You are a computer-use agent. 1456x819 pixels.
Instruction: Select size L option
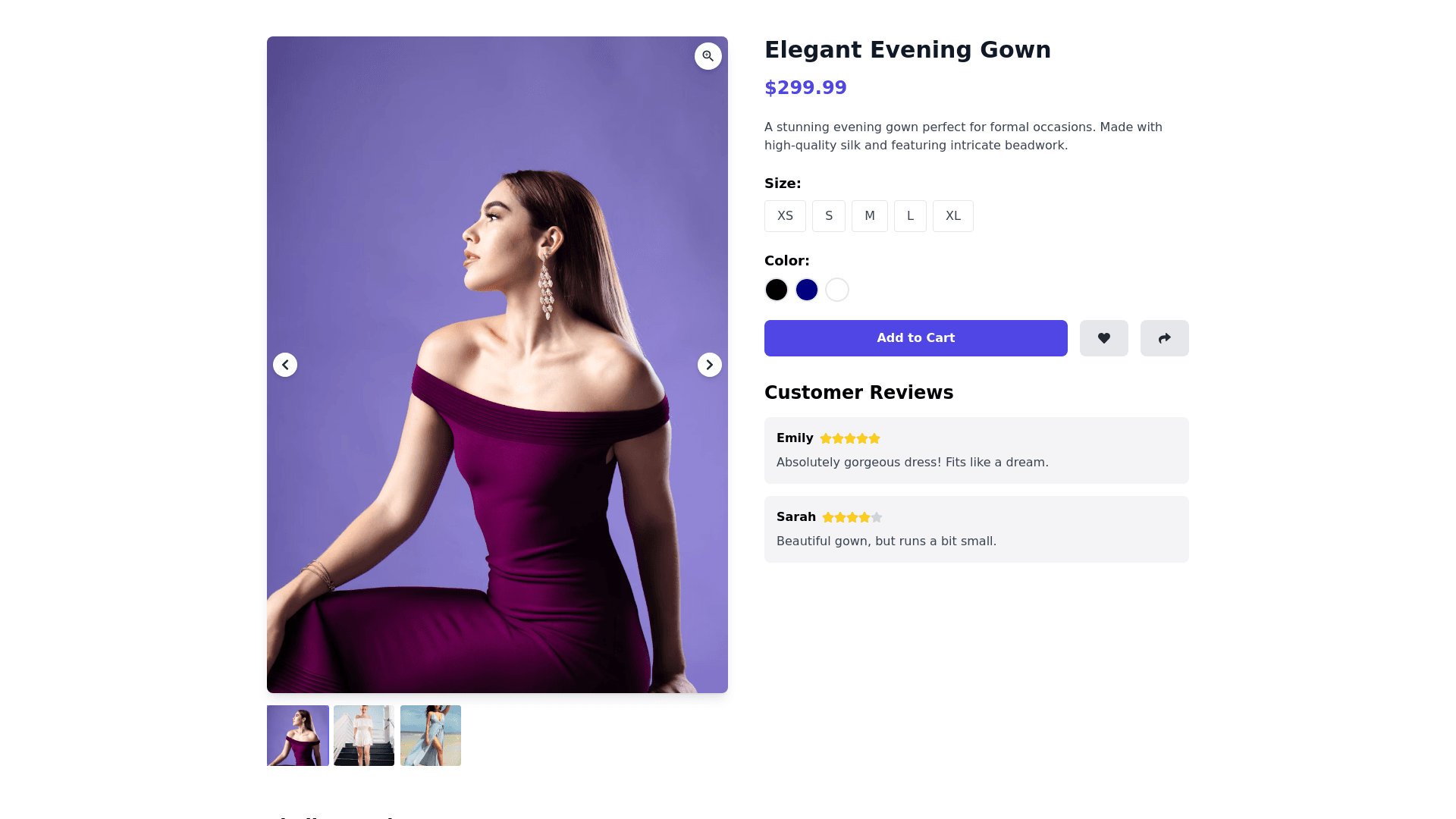tap(910, 216)
